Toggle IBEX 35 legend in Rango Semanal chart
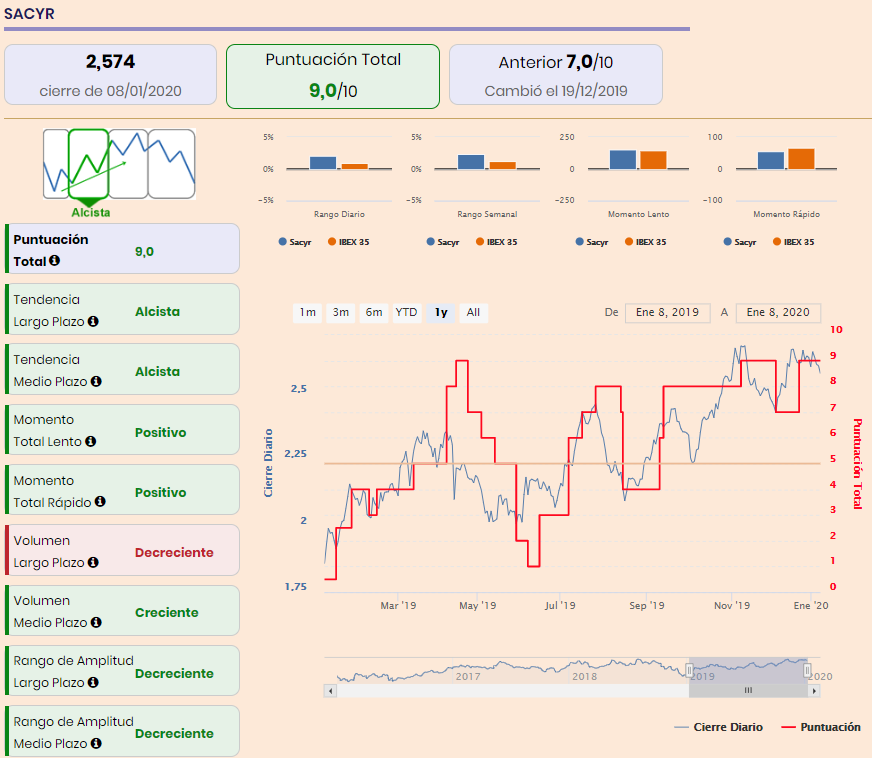 496,242
